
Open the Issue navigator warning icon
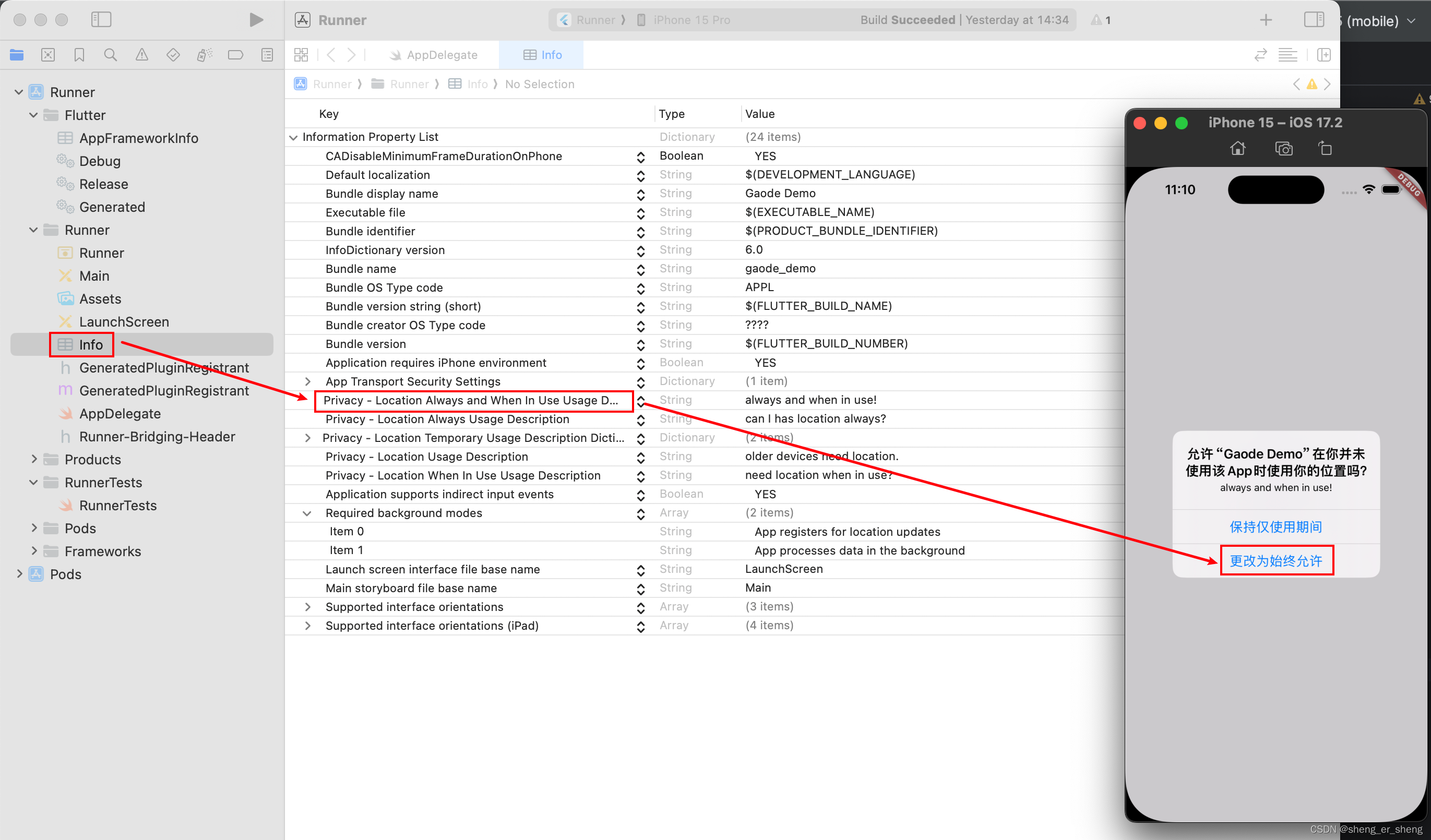[141, 55]
